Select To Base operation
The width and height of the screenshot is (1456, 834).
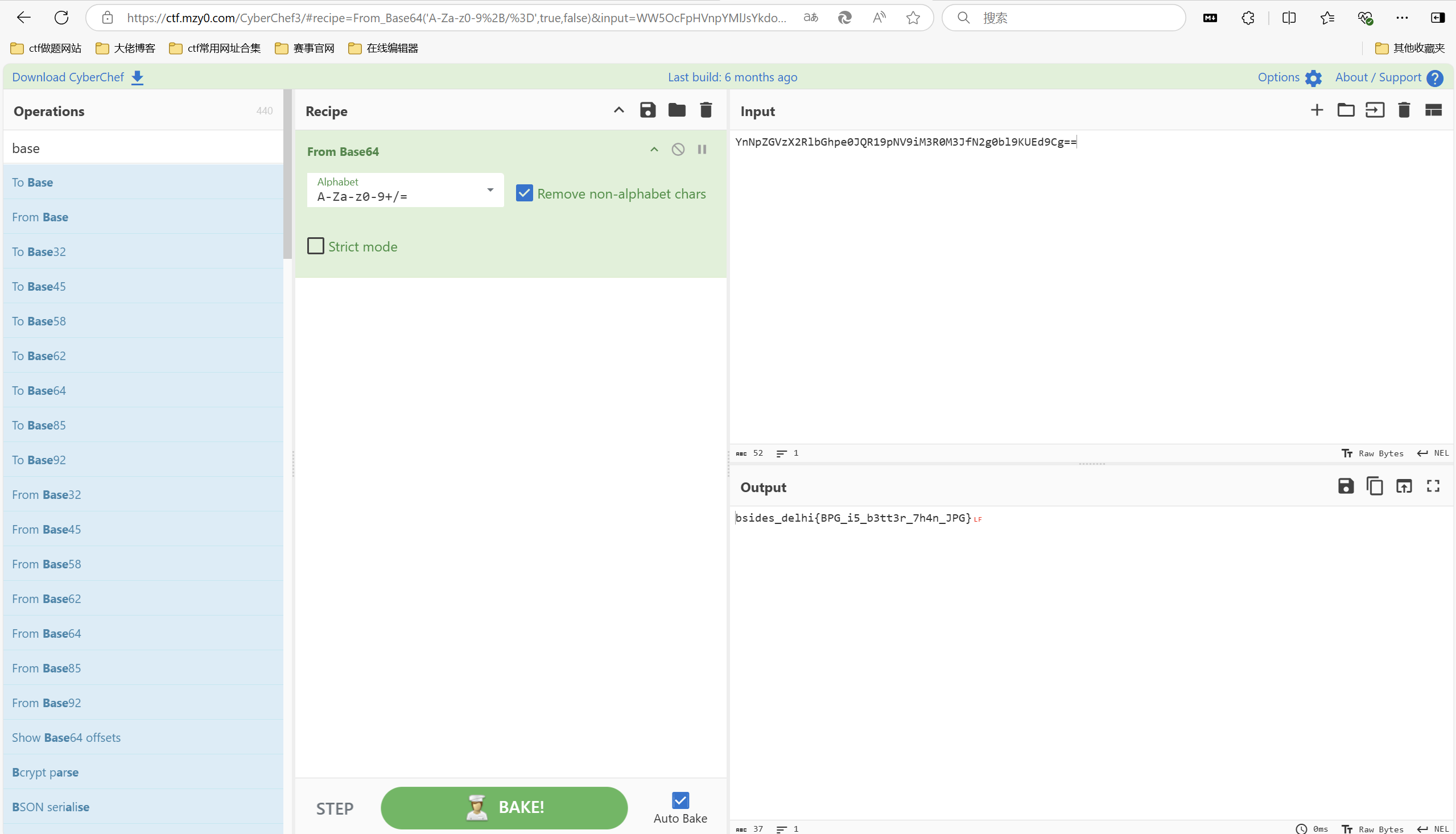pos(143,182)
